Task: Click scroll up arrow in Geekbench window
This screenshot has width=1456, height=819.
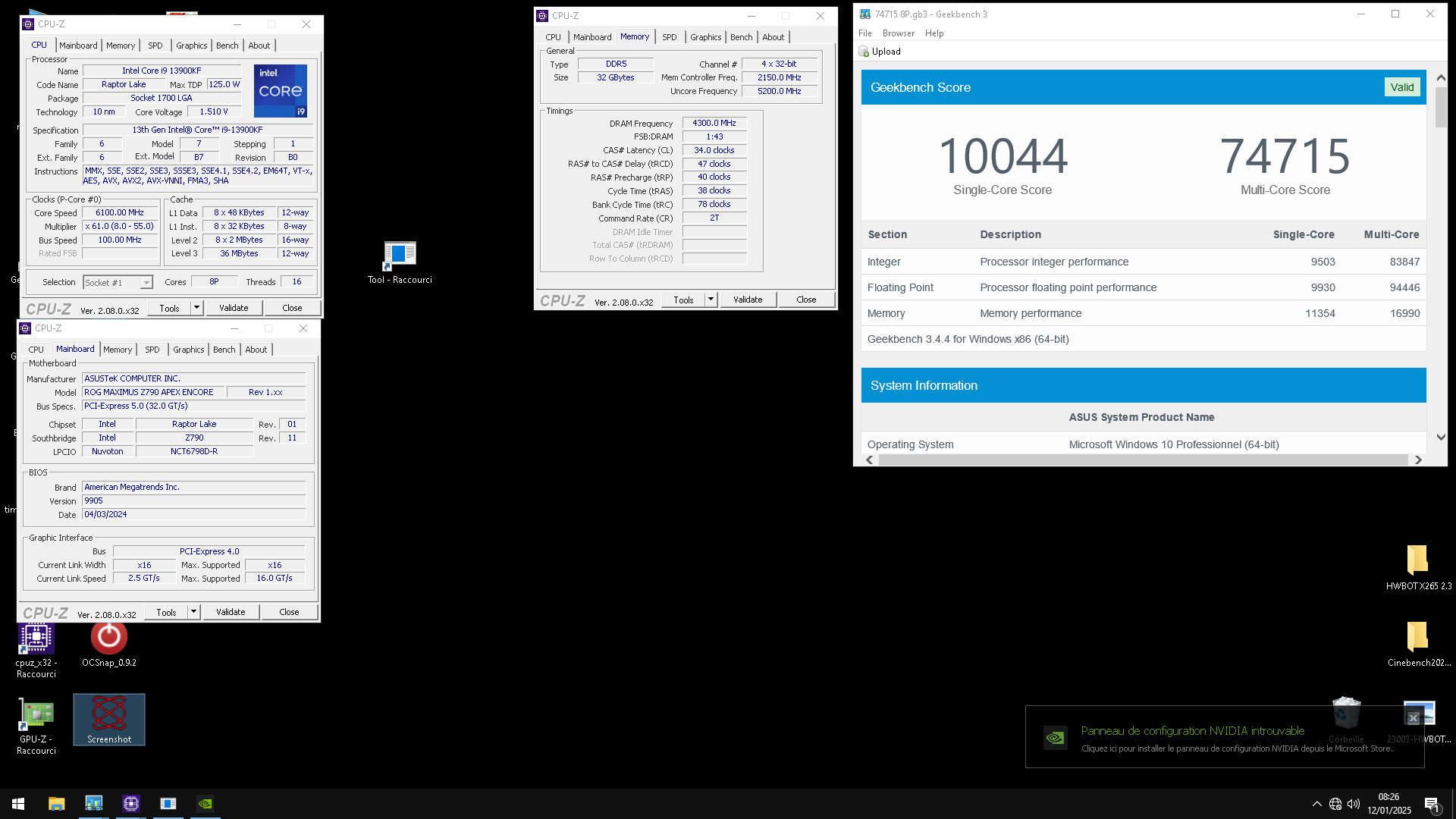Action: point(1441,77)
